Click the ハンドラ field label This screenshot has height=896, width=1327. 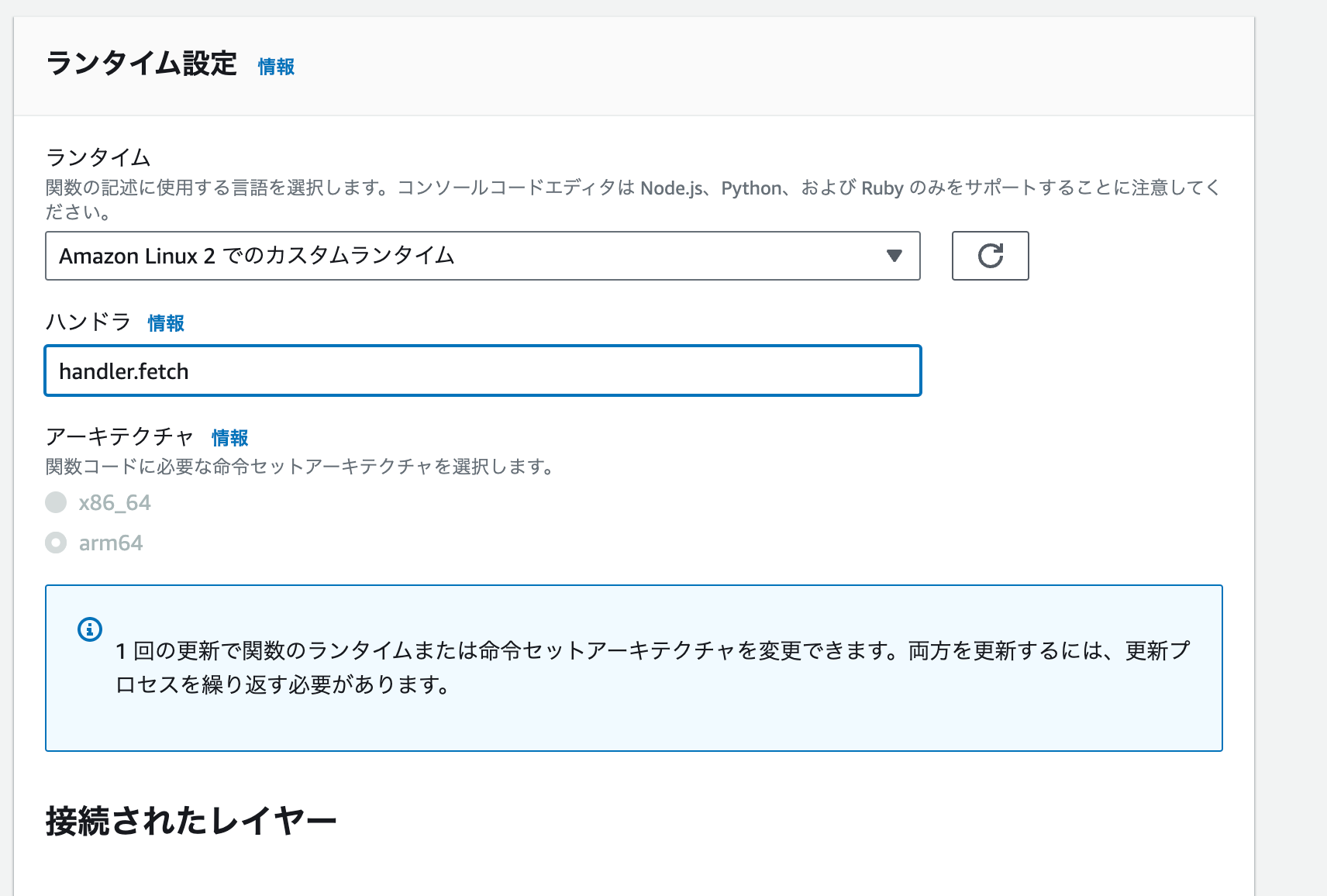88,322
